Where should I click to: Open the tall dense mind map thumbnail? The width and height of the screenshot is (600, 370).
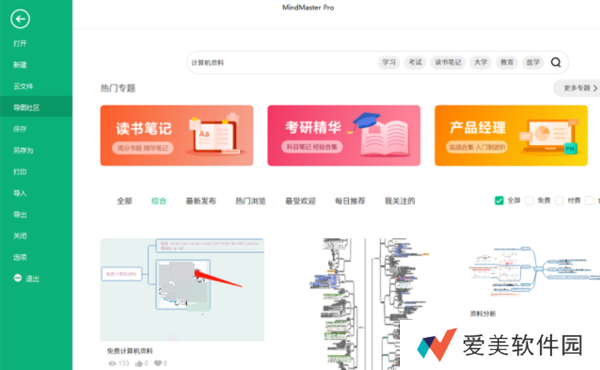click(369, 304)
